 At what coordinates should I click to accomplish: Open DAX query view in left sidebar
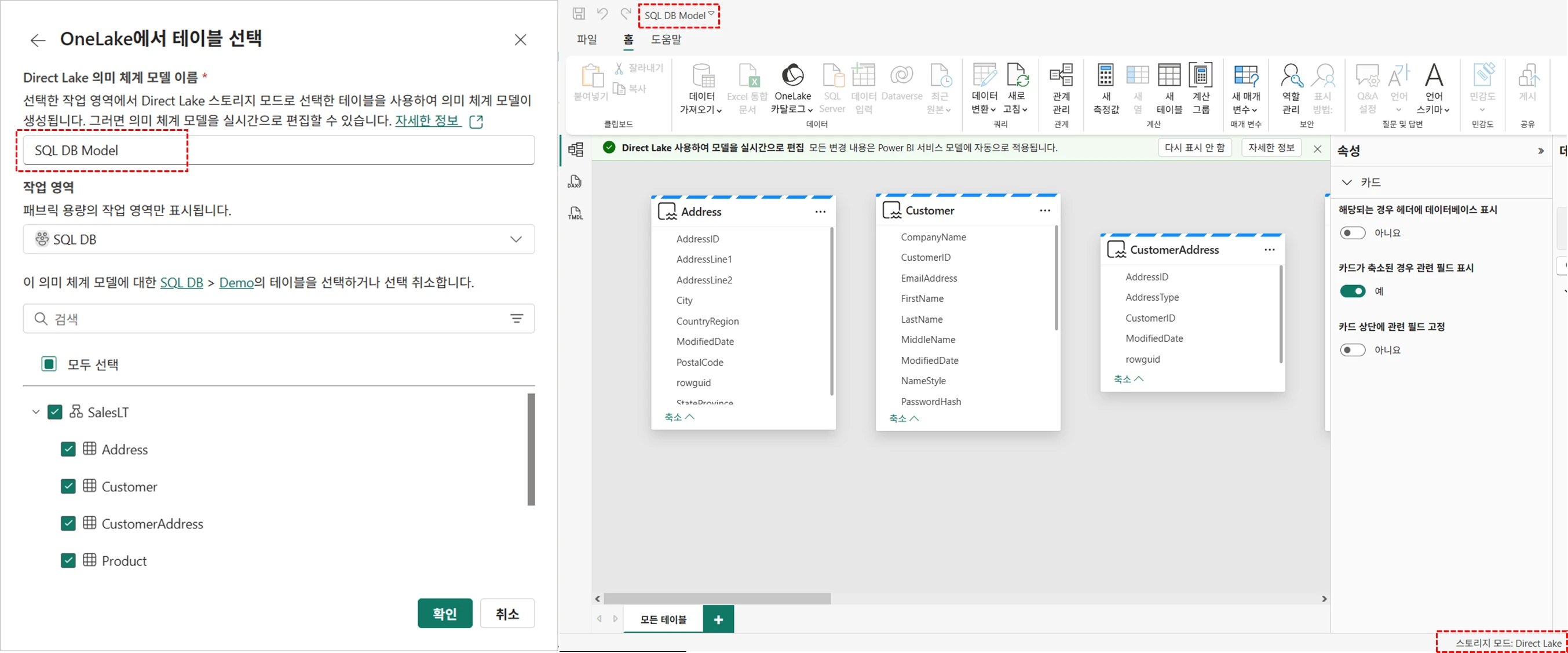point(575,181)
